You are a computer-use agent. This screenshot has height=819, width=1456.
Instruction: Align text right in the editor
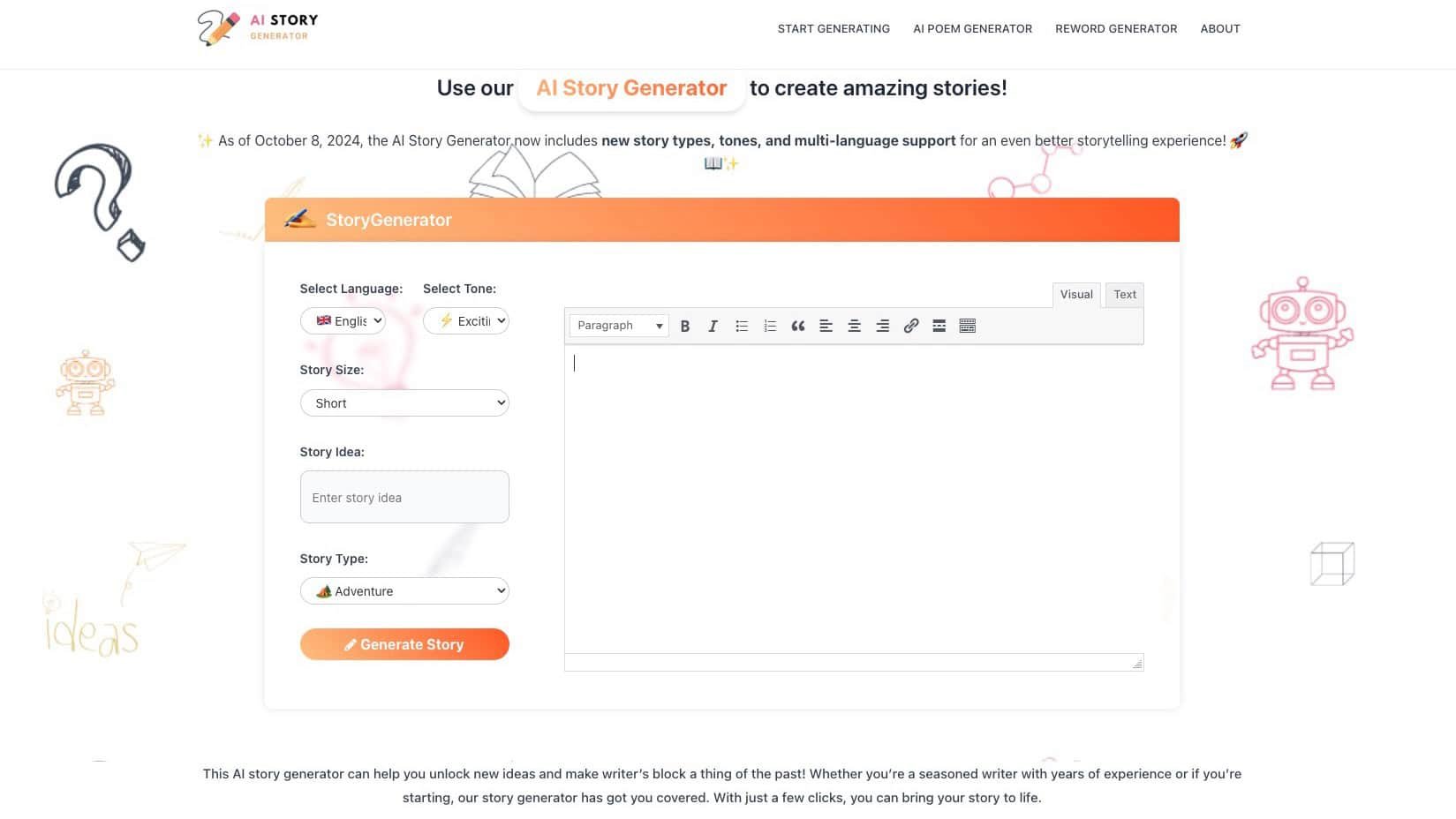click(882, 326)
